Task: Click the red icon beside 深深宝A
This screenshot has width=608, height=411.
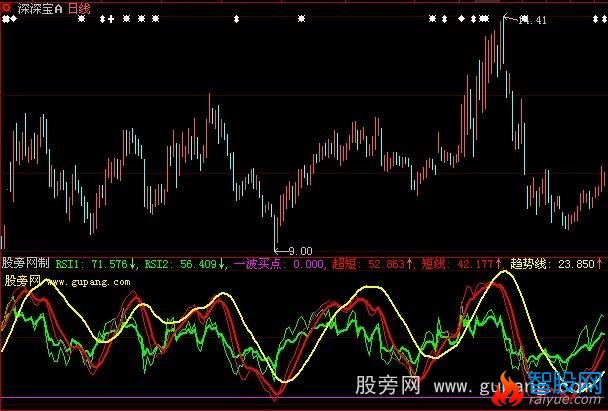Action: tap(7, 9)
